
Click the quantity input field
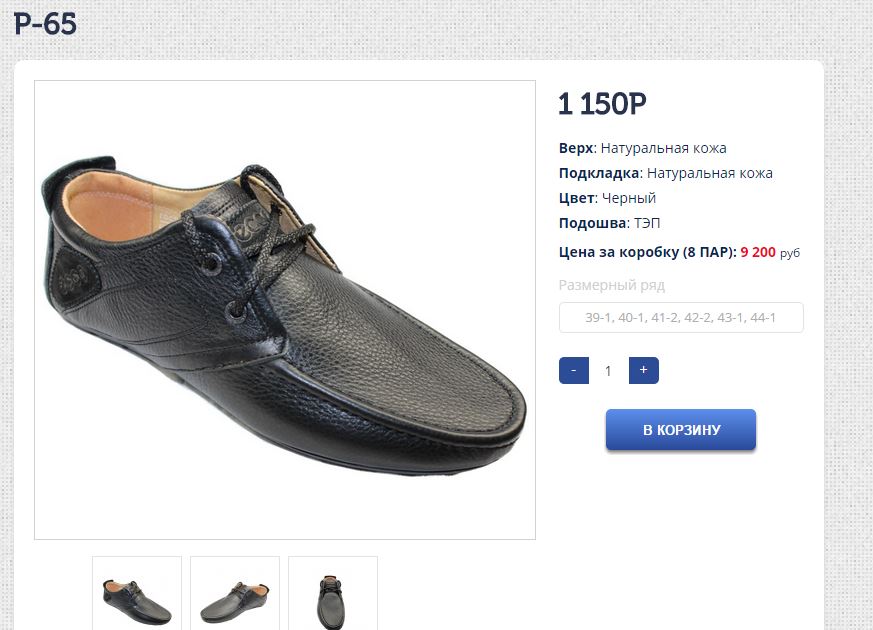tap(608, 371)
